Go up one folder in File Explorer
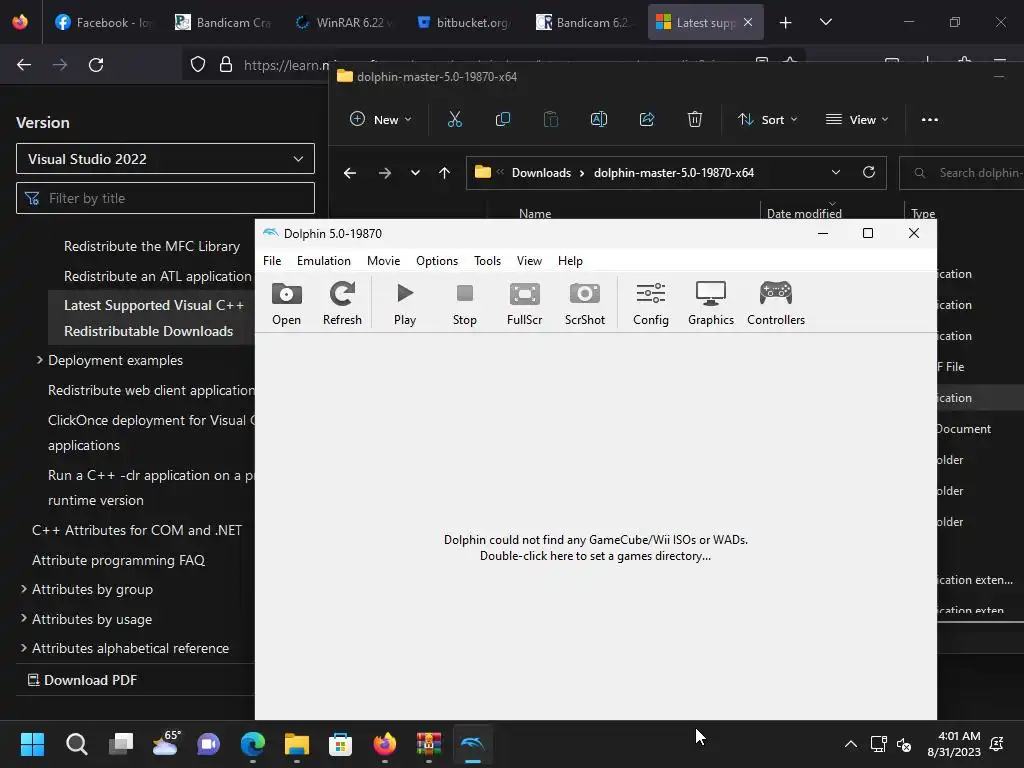Screen dimensions: 1024x768 pos(445,173)
